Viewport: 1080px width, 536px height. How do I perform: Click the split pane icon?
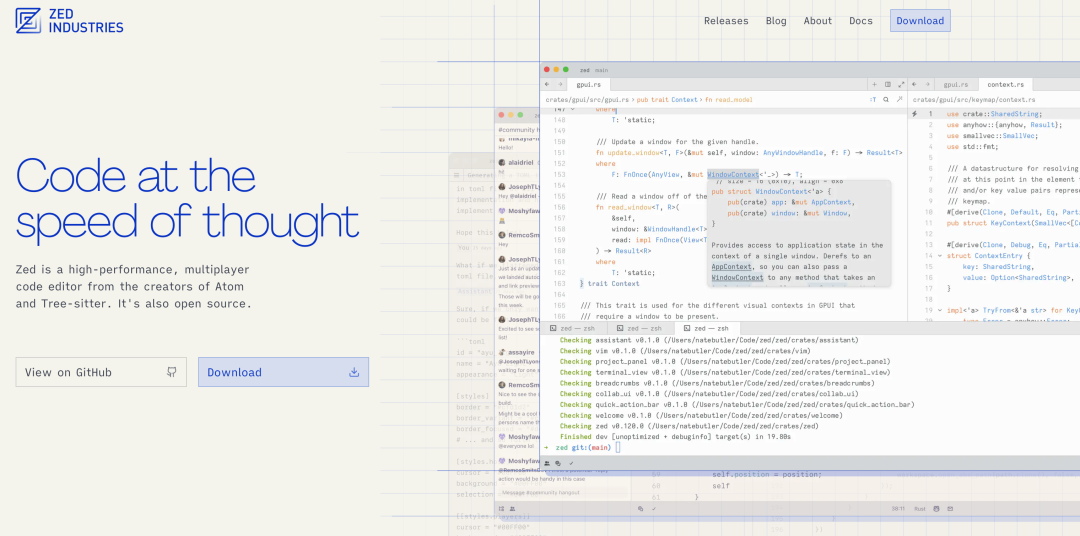coord(888,85)
